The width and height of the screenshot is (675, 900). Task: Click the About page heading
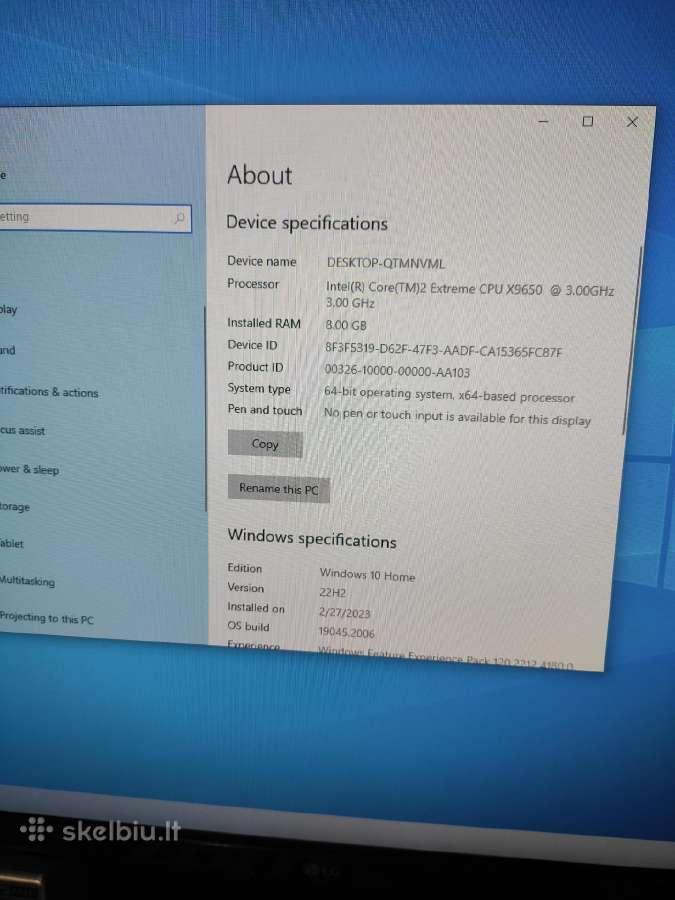click(259, 175)
